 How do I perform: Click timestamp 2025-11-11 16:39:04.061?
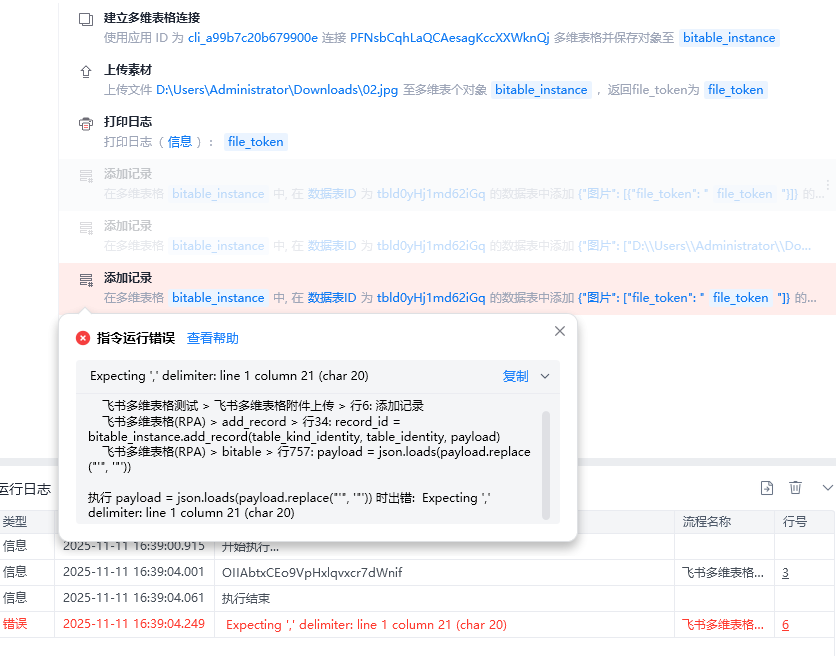(133, 598)
